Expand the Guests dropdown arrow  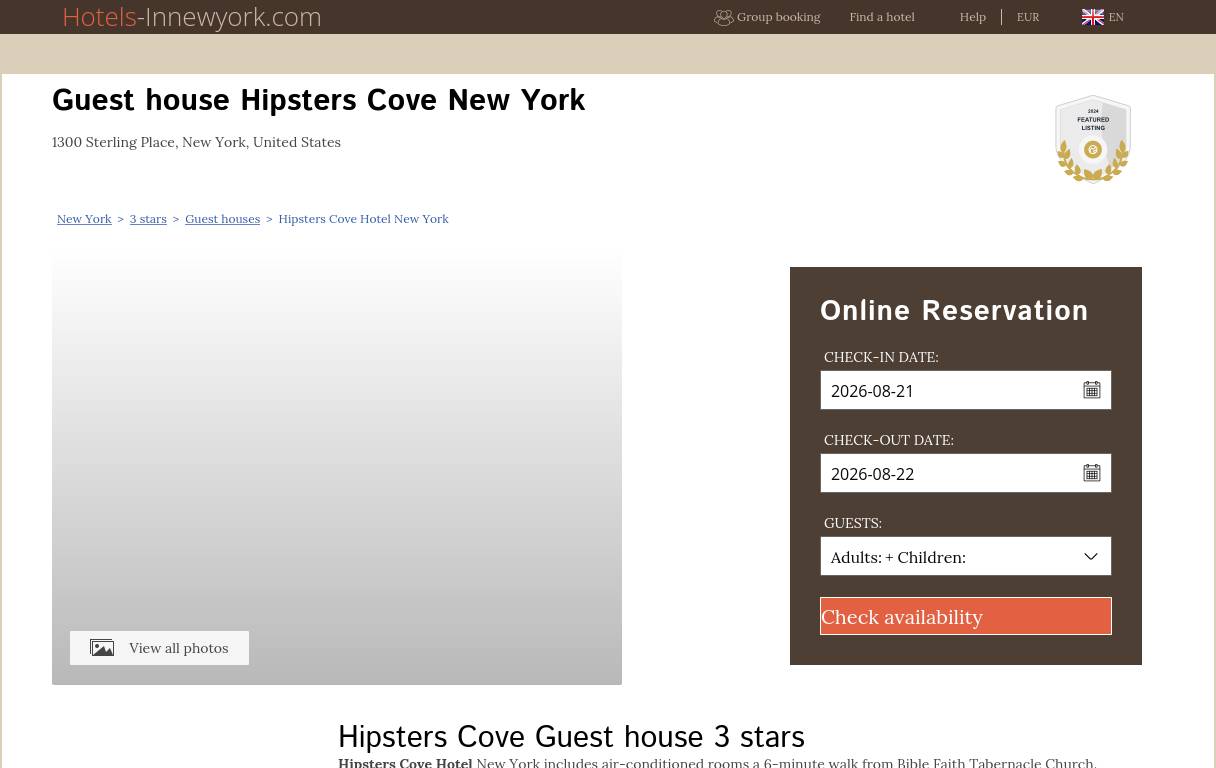coord(1091,557)
